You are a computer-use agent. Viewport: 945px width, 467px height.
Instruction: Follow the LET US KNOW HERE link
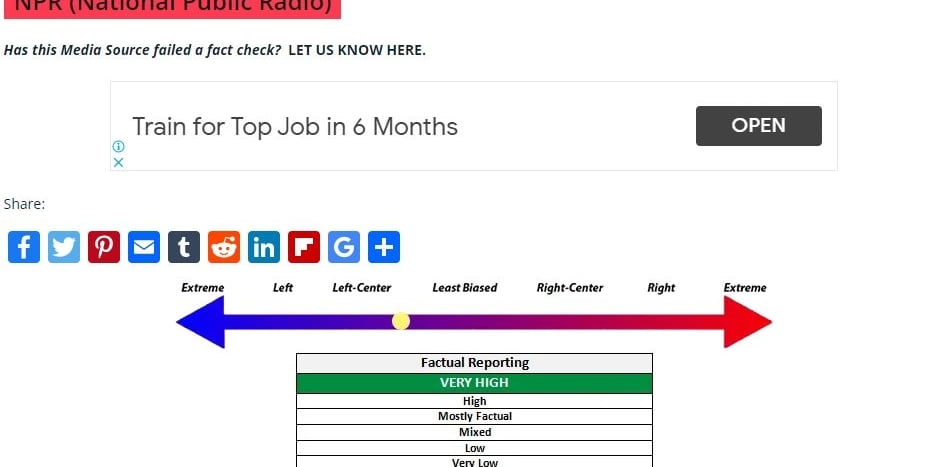[x=357, y=50]
